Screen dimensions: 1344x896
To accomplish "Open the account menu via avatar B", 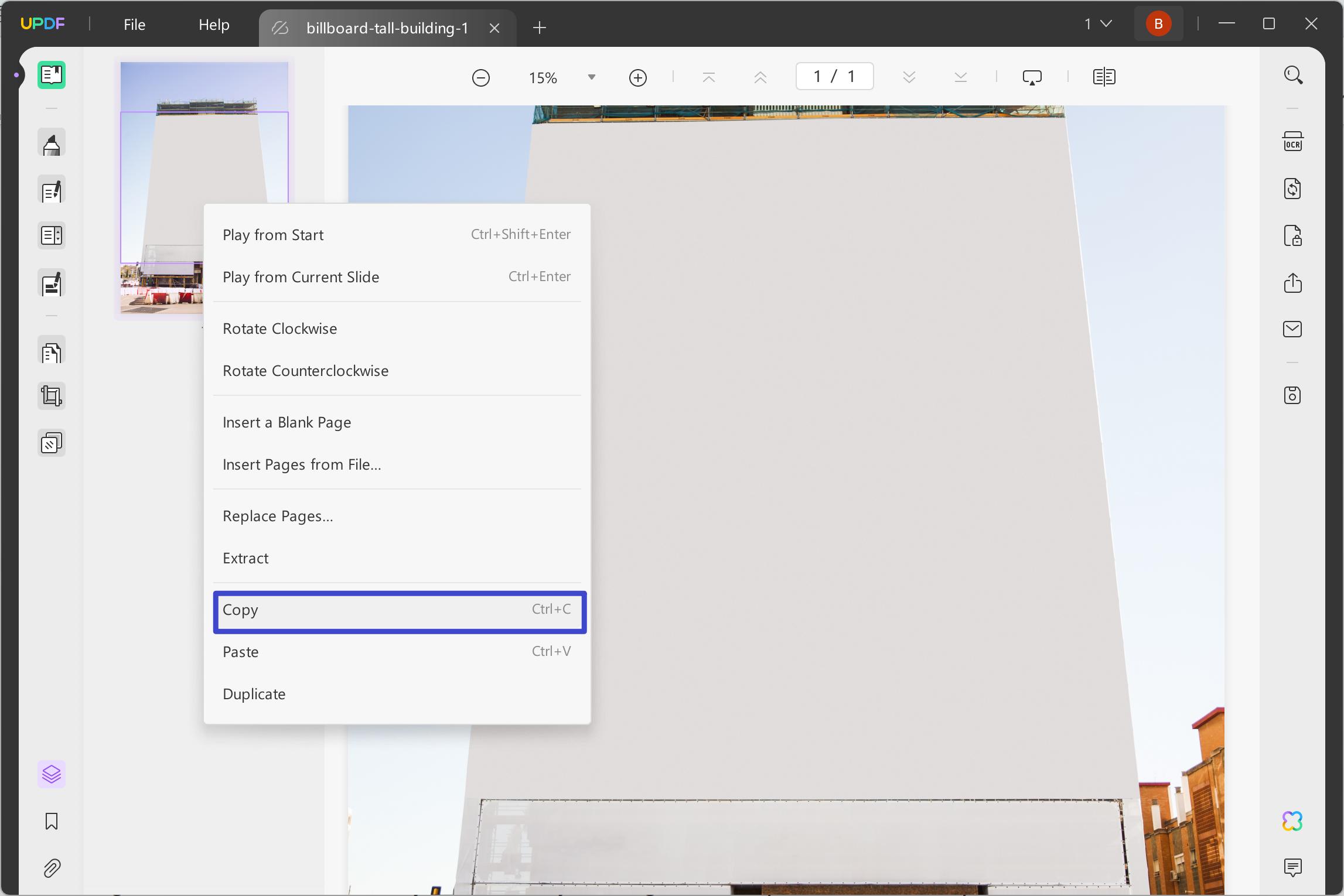I will pos(1158,23).
